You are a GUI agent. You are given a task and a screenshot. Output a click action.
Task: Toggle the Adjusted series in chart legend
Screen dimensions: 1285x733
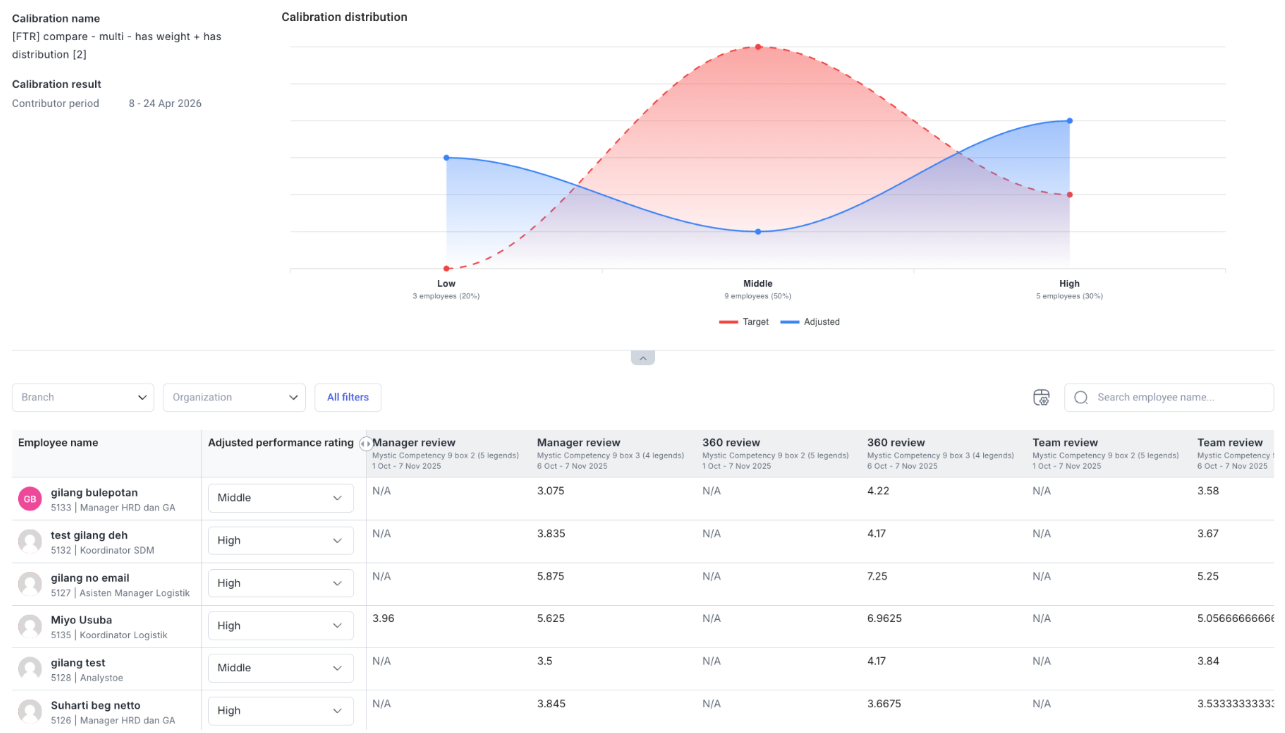(x=810, y=322)
